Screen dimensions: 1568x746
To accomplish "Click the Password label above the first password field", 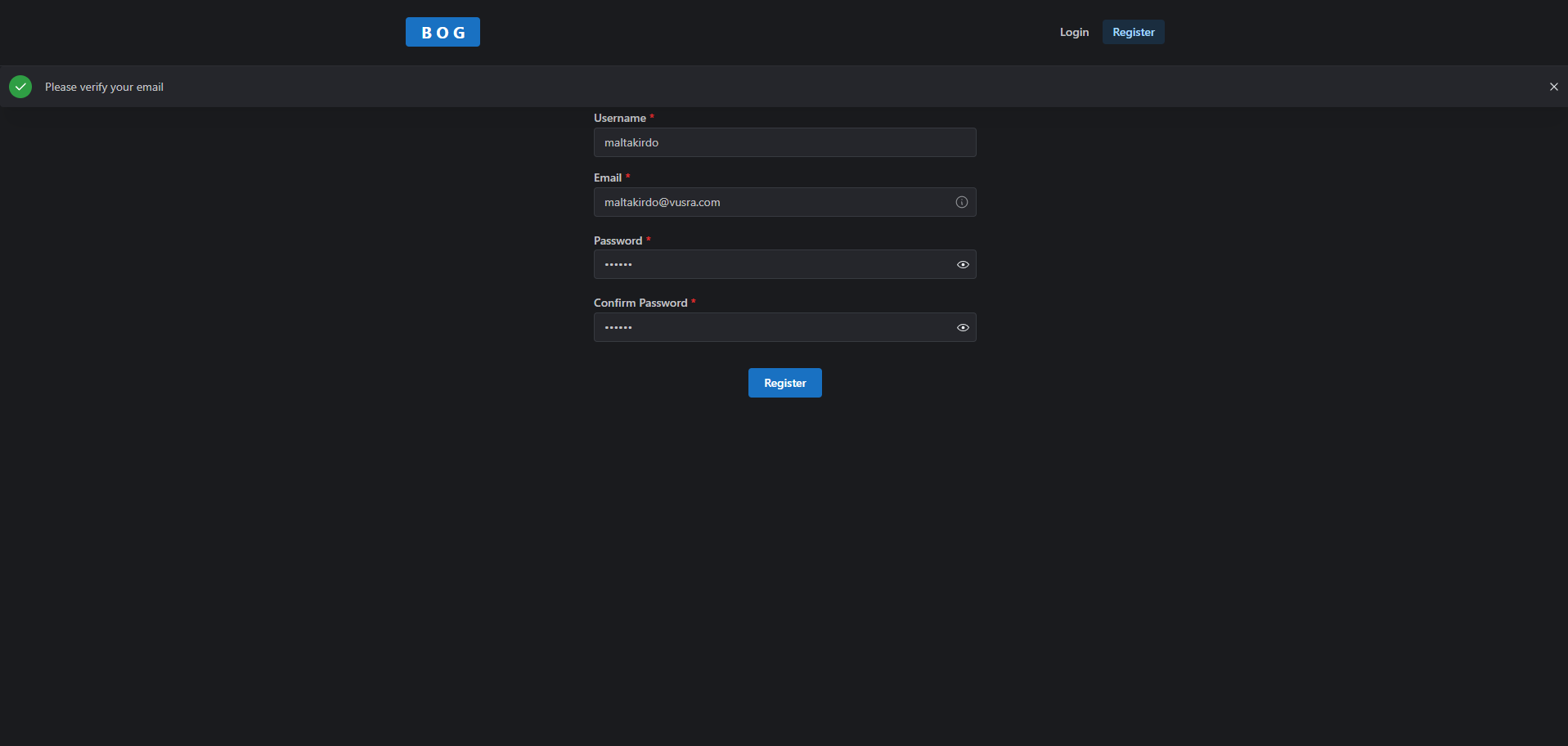I will (x=618, y=240).
